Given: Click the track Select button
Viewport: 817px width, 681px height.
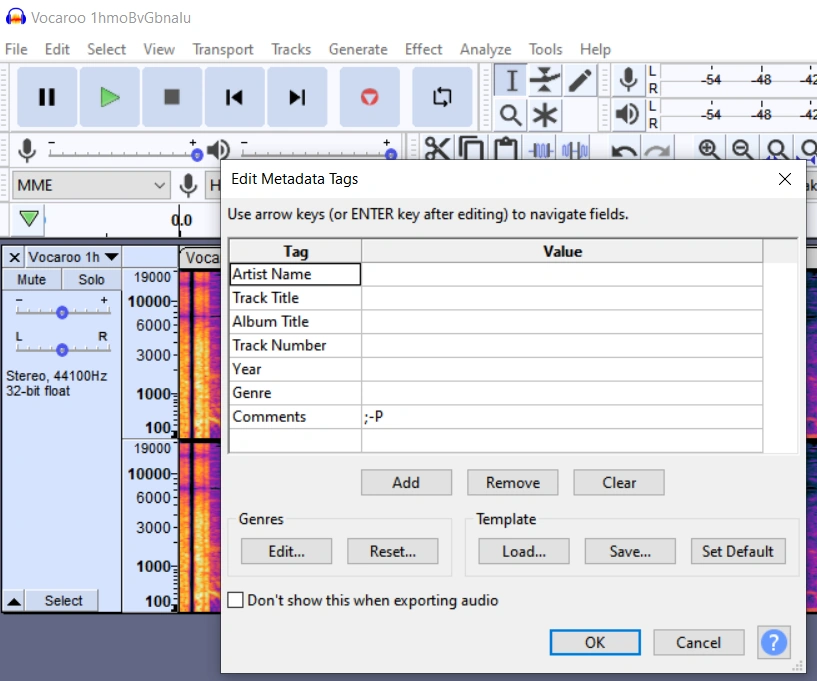Looking at the screenshot, I should click(x=63, y=601).
